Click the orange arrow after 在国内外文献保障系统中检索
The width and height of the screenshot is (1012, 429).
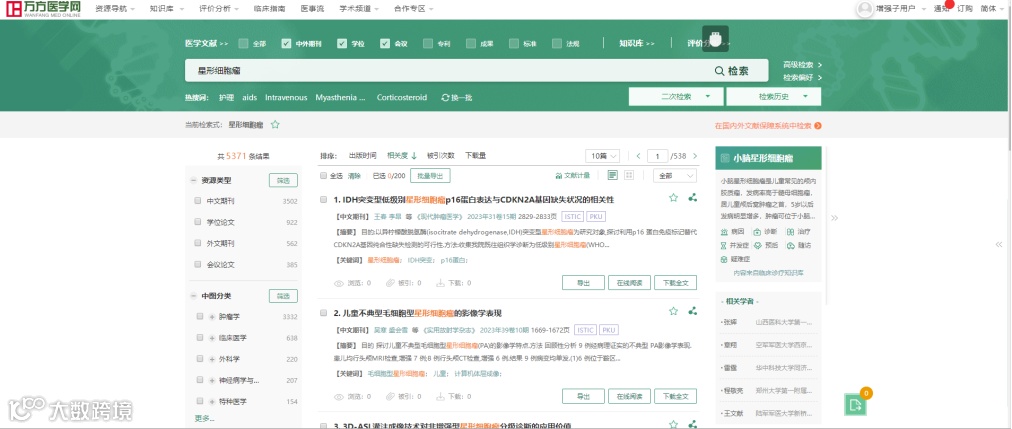(x=818, y=126)
